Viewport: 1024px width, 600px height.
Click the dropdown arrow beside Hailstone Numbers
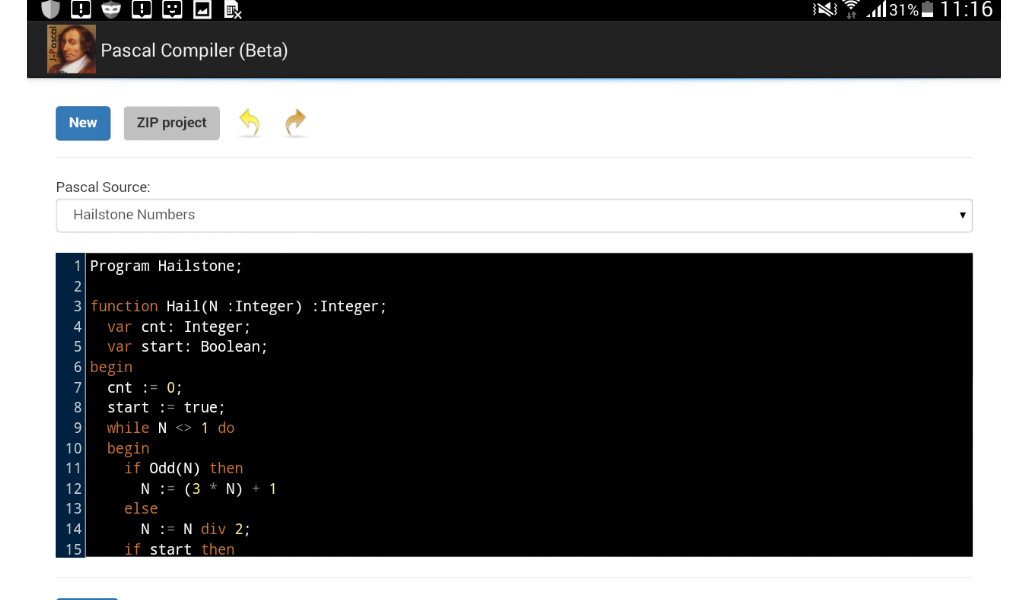click(x=961, y=215)
